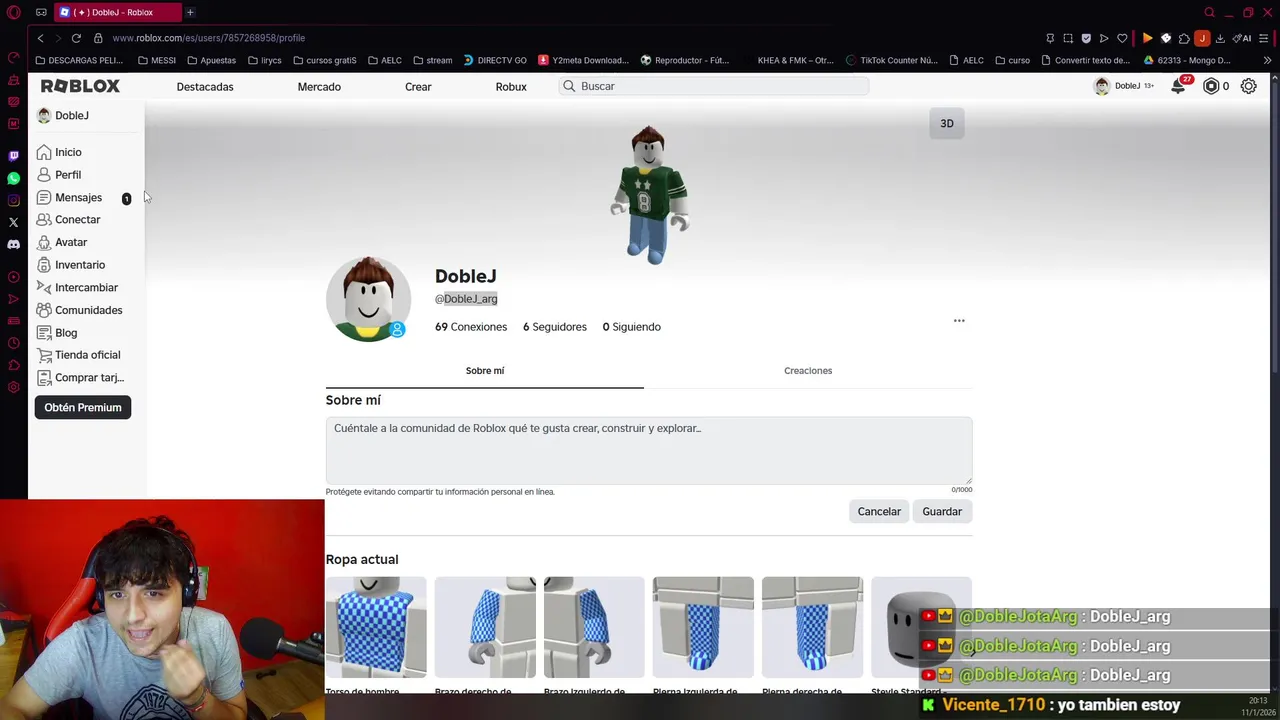Image resolution: width=1280 pixels, height=720 pixels.
Task: Toggle the 3D avatar view
Action: [x=947, y=123]
